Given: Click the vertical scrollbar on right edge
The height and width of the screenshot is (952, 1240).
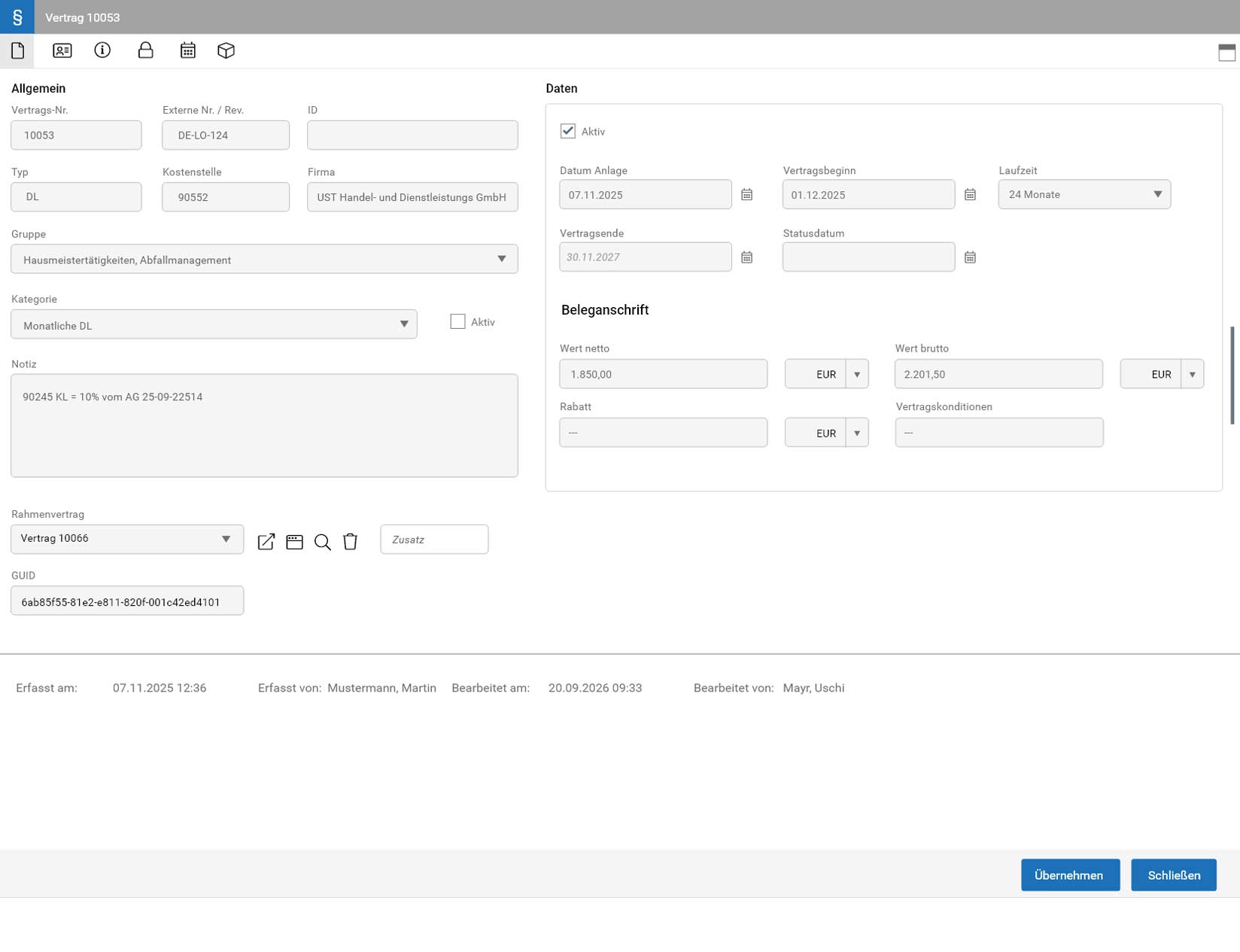Looking at the screenshot, I should (1232, 376).
